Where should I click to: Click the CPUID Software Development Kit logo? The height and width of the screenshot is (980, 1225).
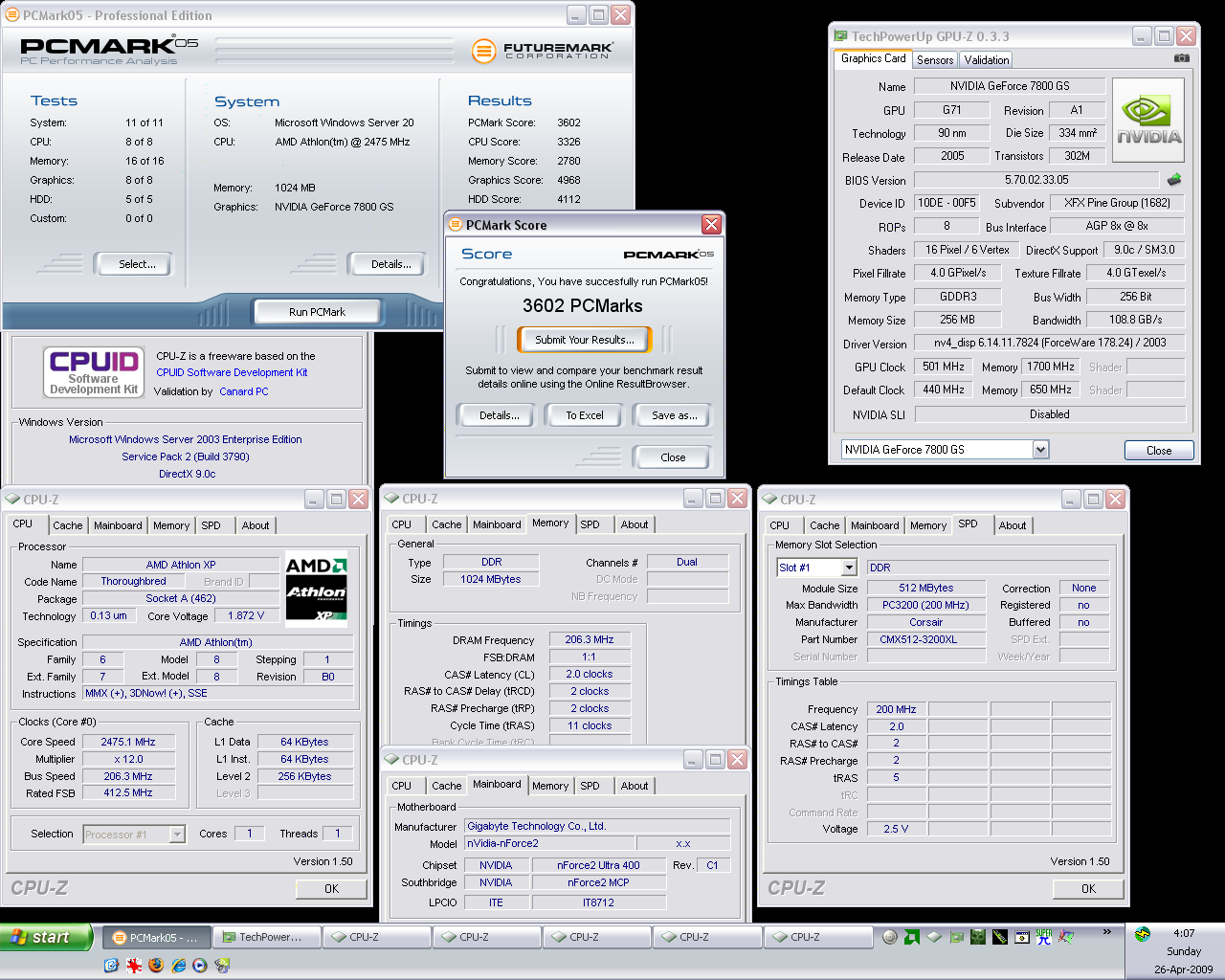point(94,372)
